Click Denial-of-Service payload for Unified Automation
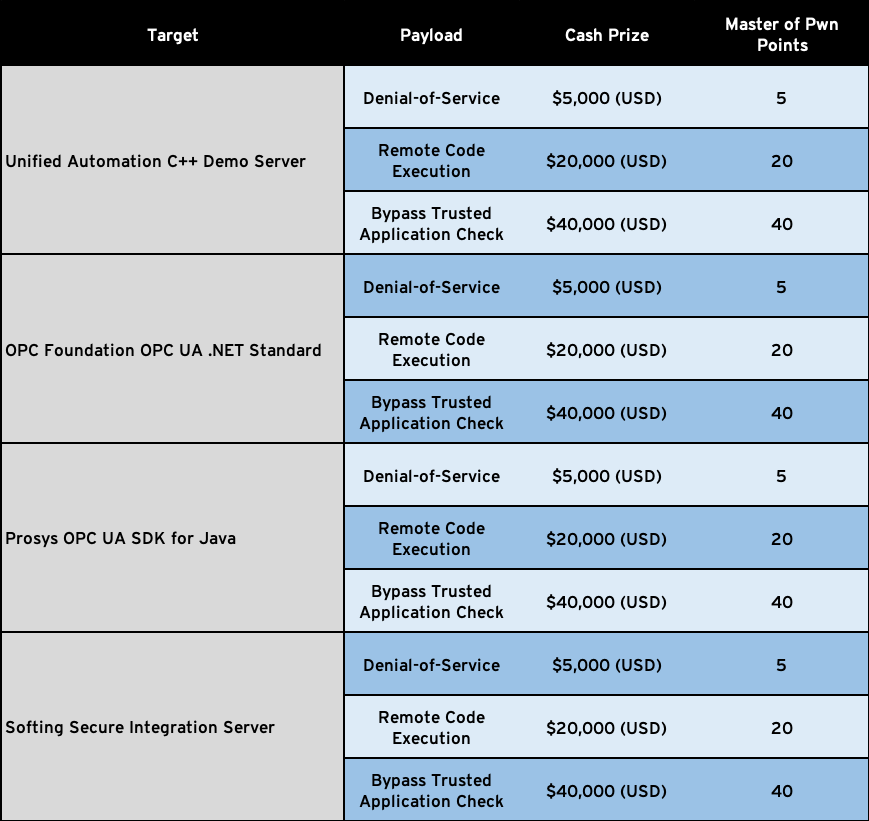Screen dimensions: 869x821 (x=431, y=98)
